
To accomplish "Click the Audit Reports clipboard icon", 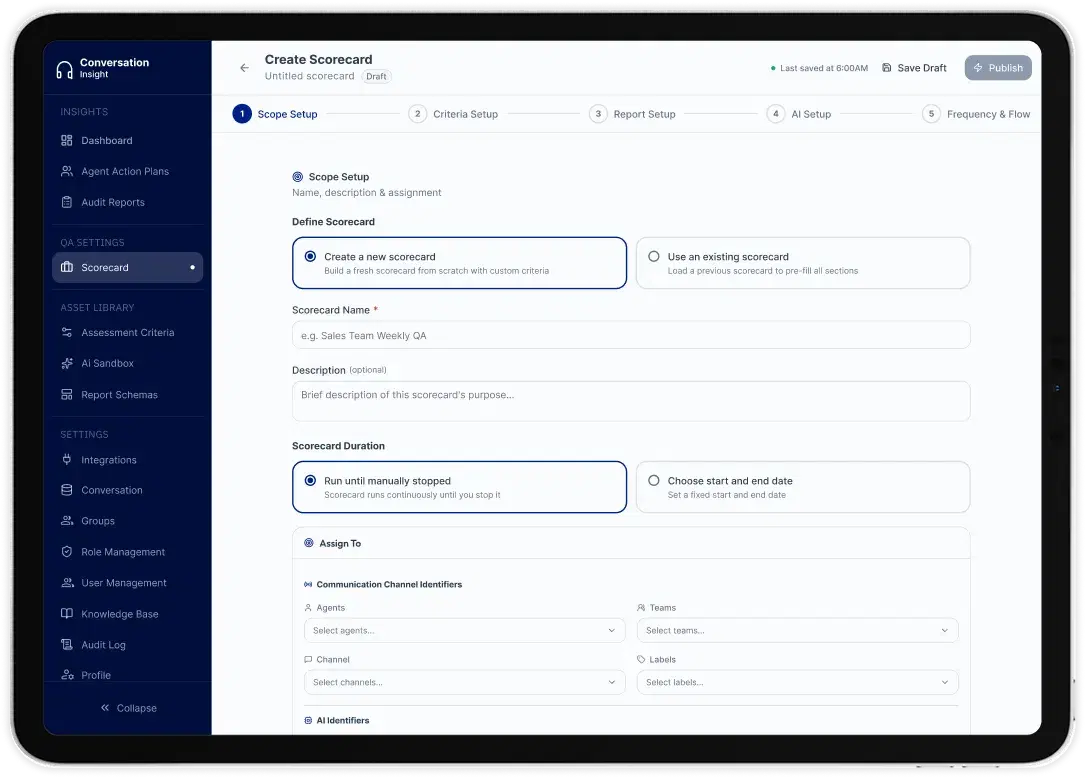I will coord(66,202).
